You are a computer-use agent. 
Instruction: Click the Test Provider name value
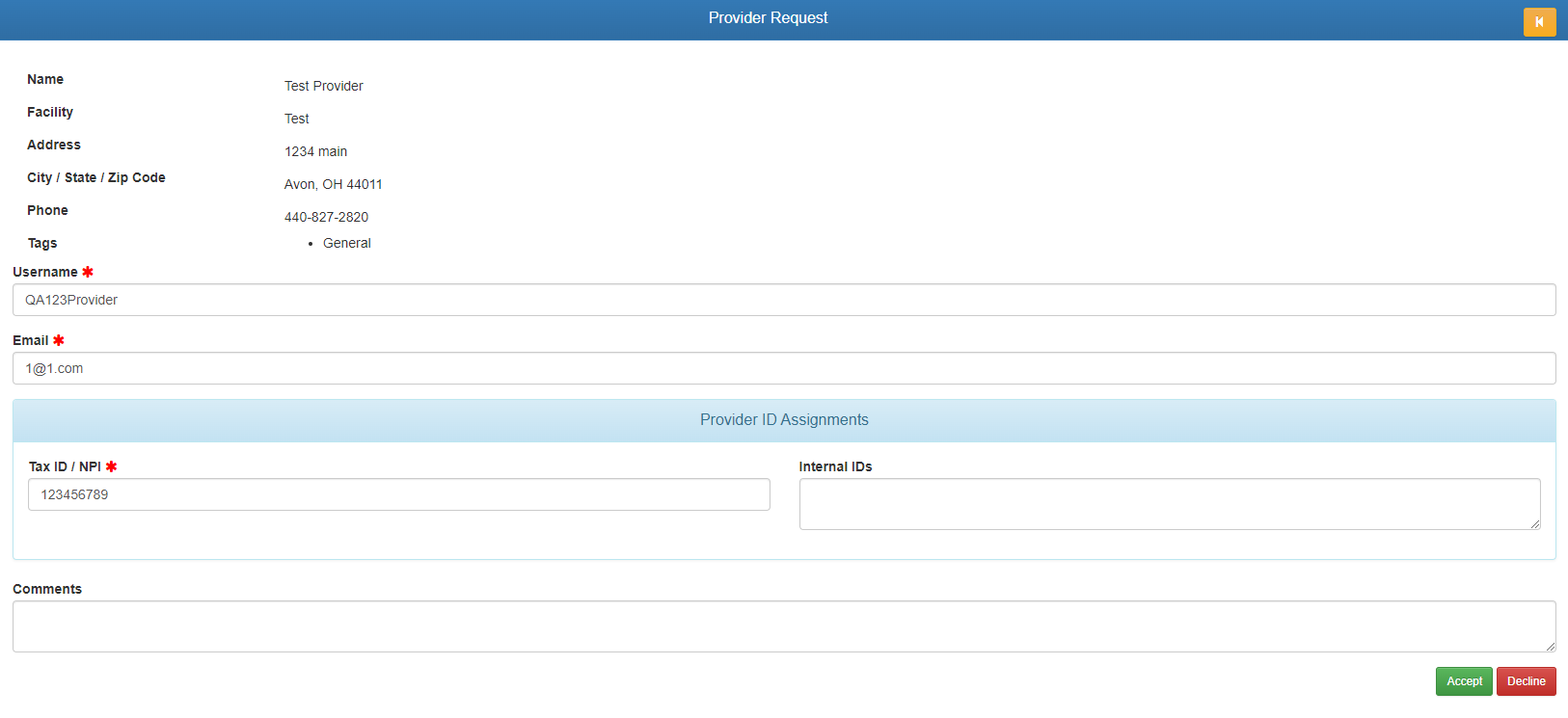[x=323, y=86]
